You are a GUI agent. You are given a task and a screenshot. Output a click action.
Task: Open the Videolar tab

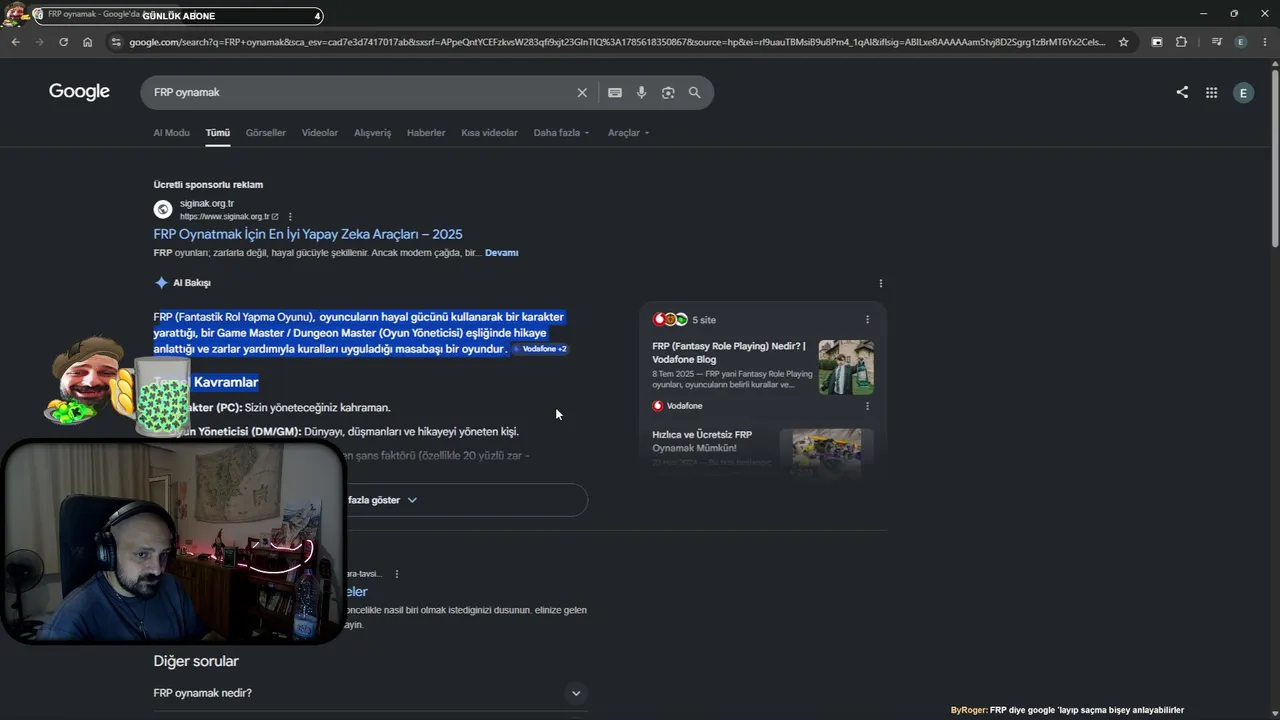320,133
